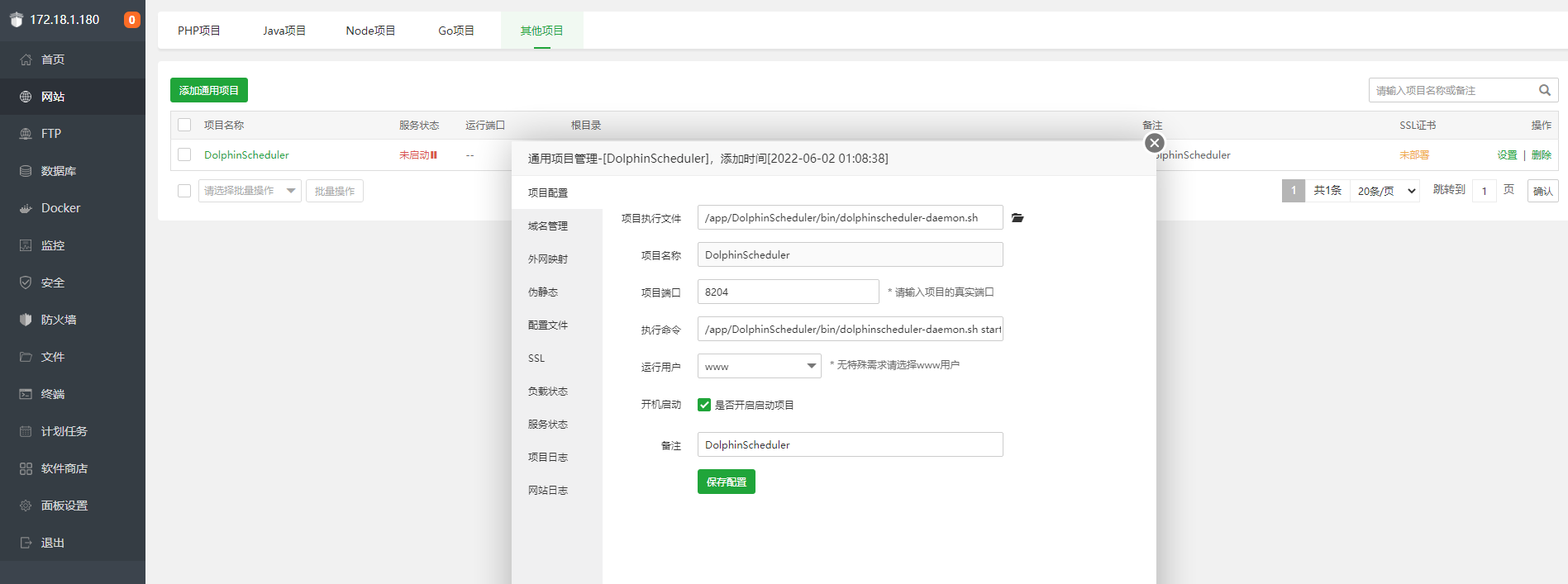Click the 添加通用项目 button
This screenshot has width=1568, height=584.
209,90
